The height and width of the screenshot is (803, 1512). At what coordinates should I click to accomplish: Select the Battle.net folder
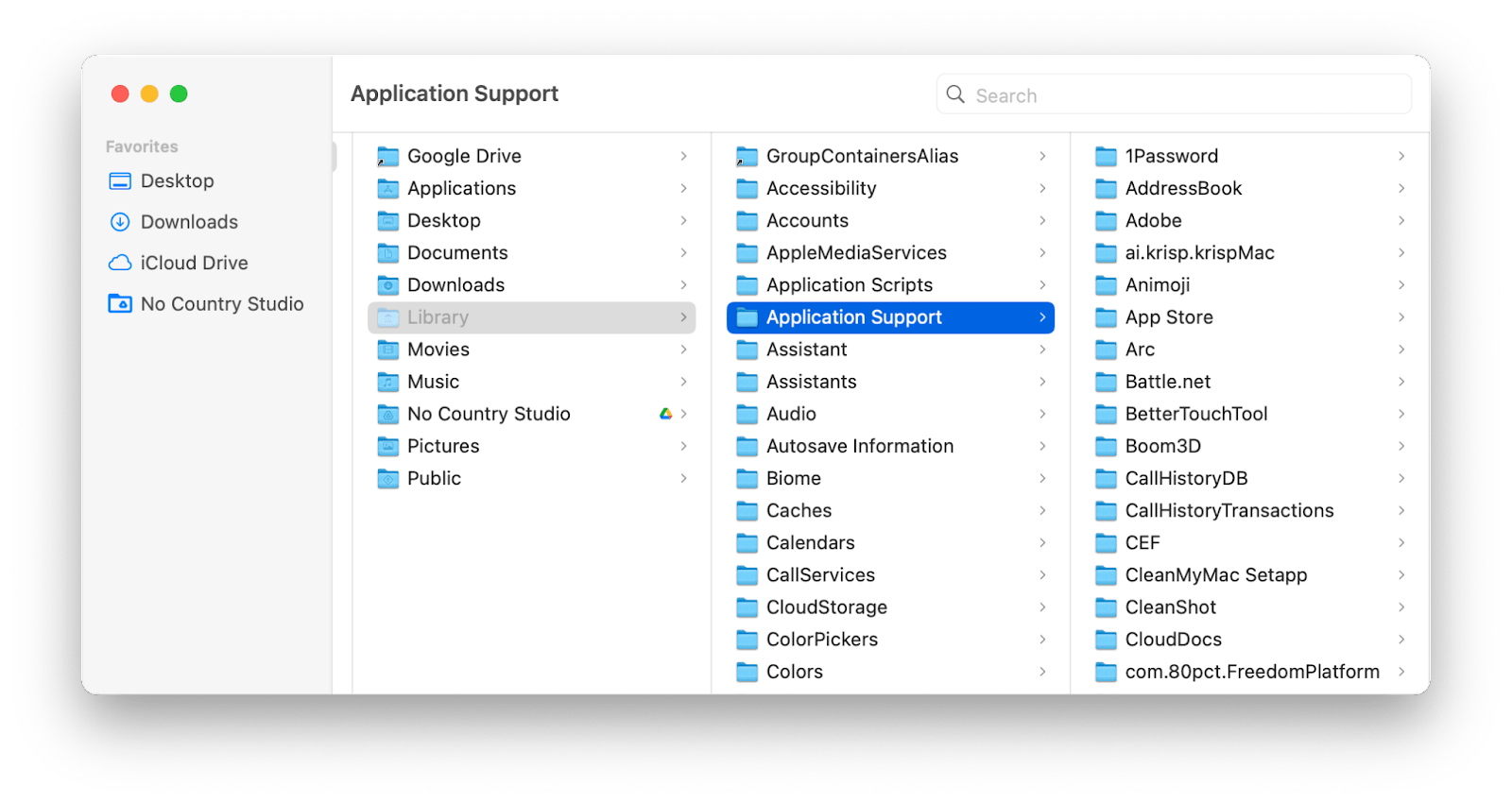[x=1167, y=381]
